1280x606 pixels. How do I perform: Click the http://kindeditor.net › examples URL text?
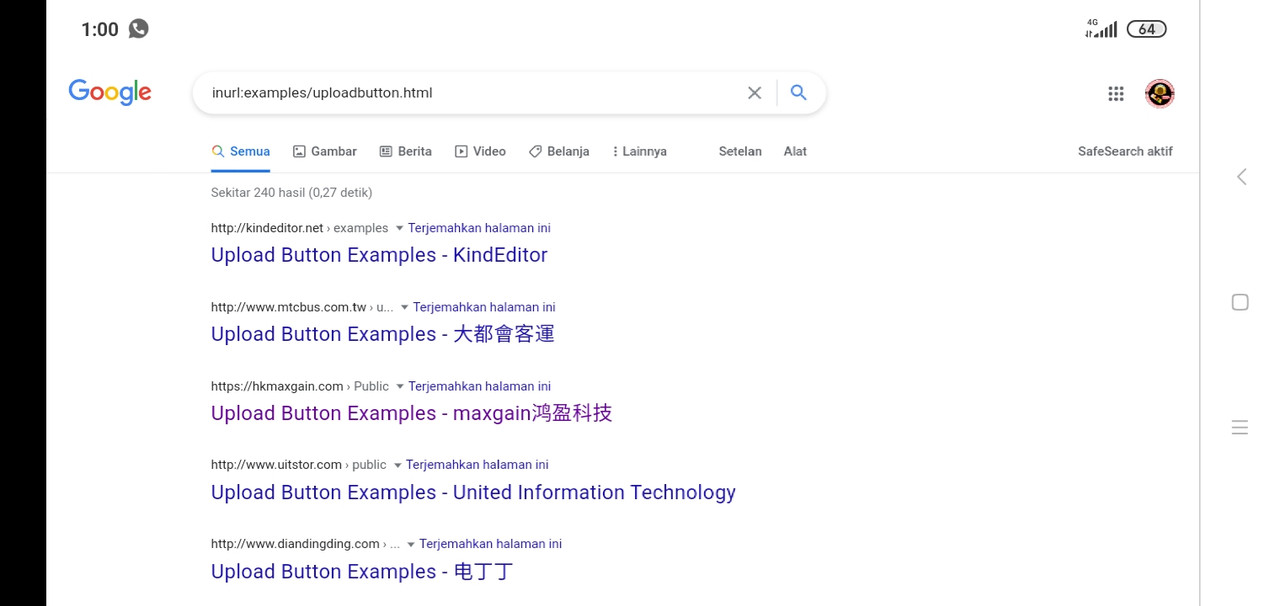pos(299,228)
